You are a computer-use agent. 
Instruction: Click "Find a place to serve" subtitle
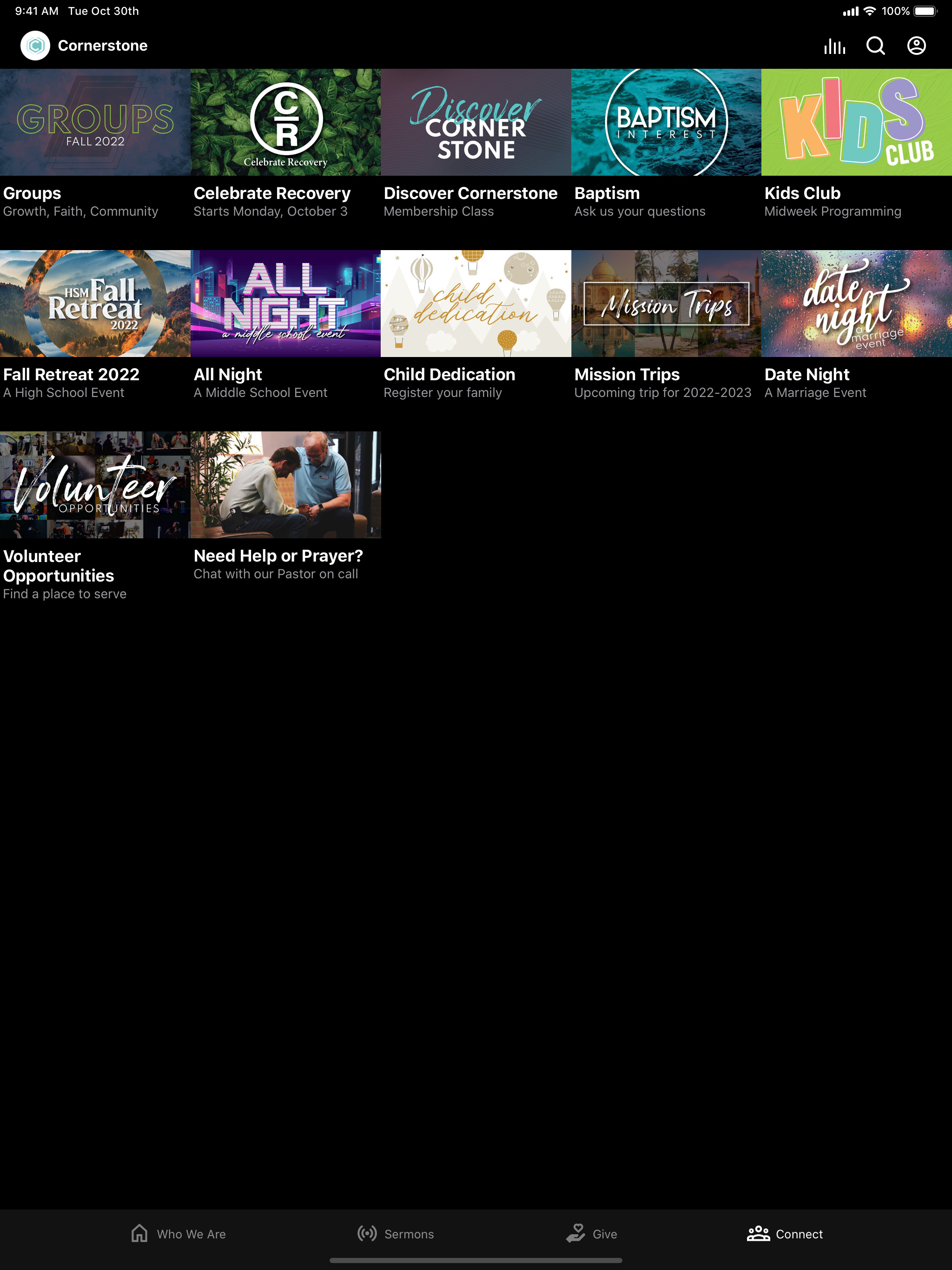pos(65,594)
